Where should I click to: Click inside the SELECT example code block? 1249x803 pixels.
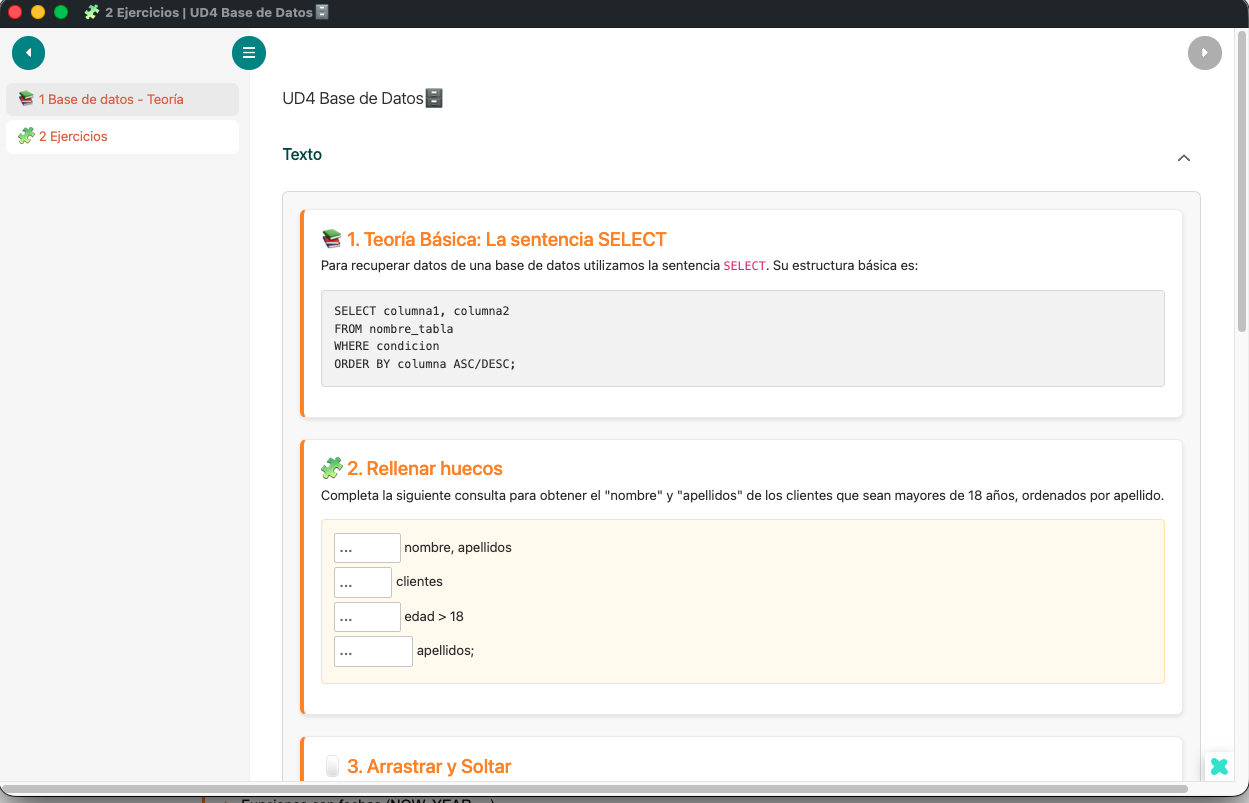742,338
